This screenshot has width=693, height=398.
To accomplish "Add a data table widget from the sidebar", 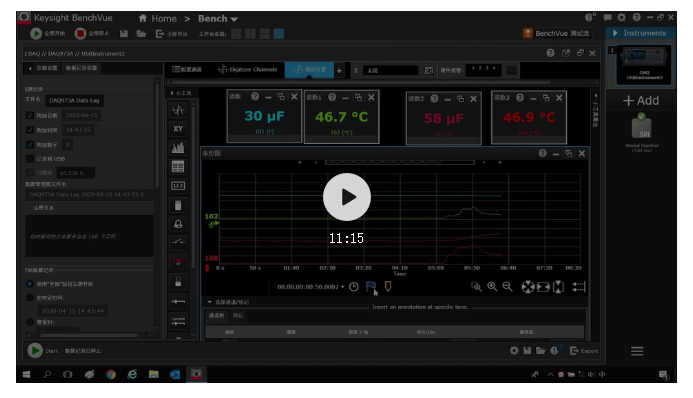I will tap(178, 167).
